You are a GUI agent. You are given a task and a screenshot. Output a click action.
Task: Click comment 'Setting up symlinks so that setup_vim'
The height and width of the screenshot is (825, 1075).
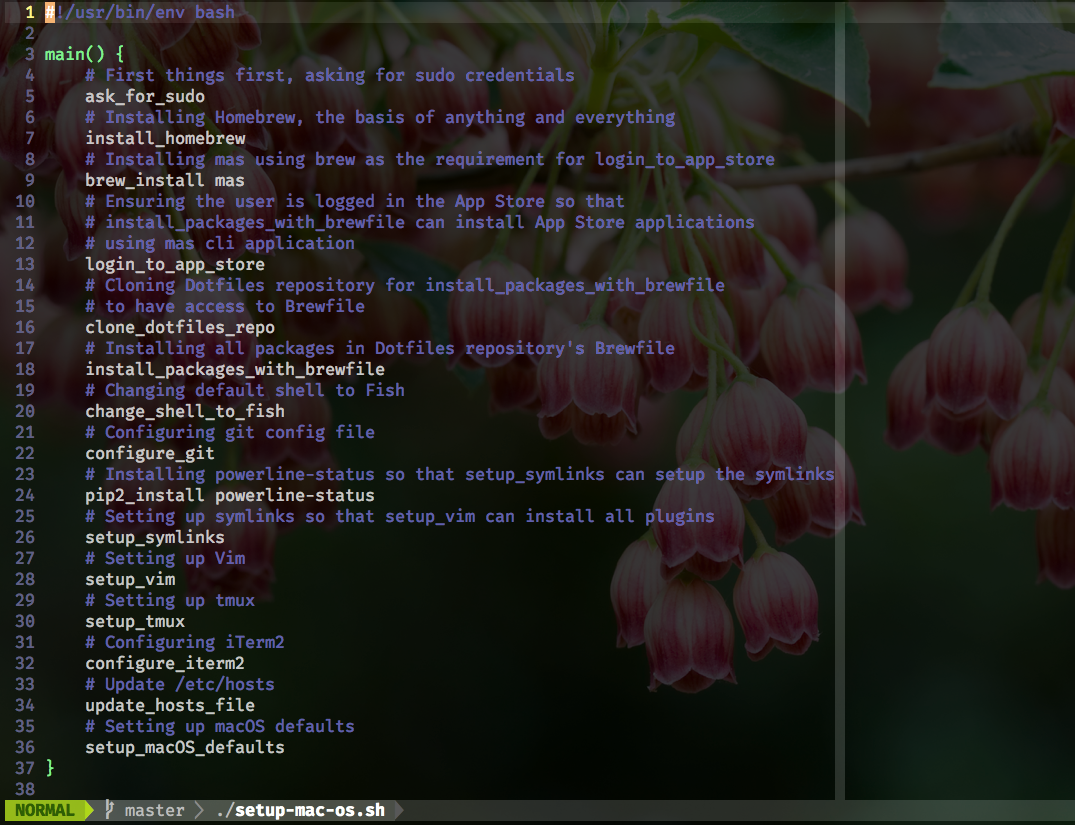[x=400, y=516]
